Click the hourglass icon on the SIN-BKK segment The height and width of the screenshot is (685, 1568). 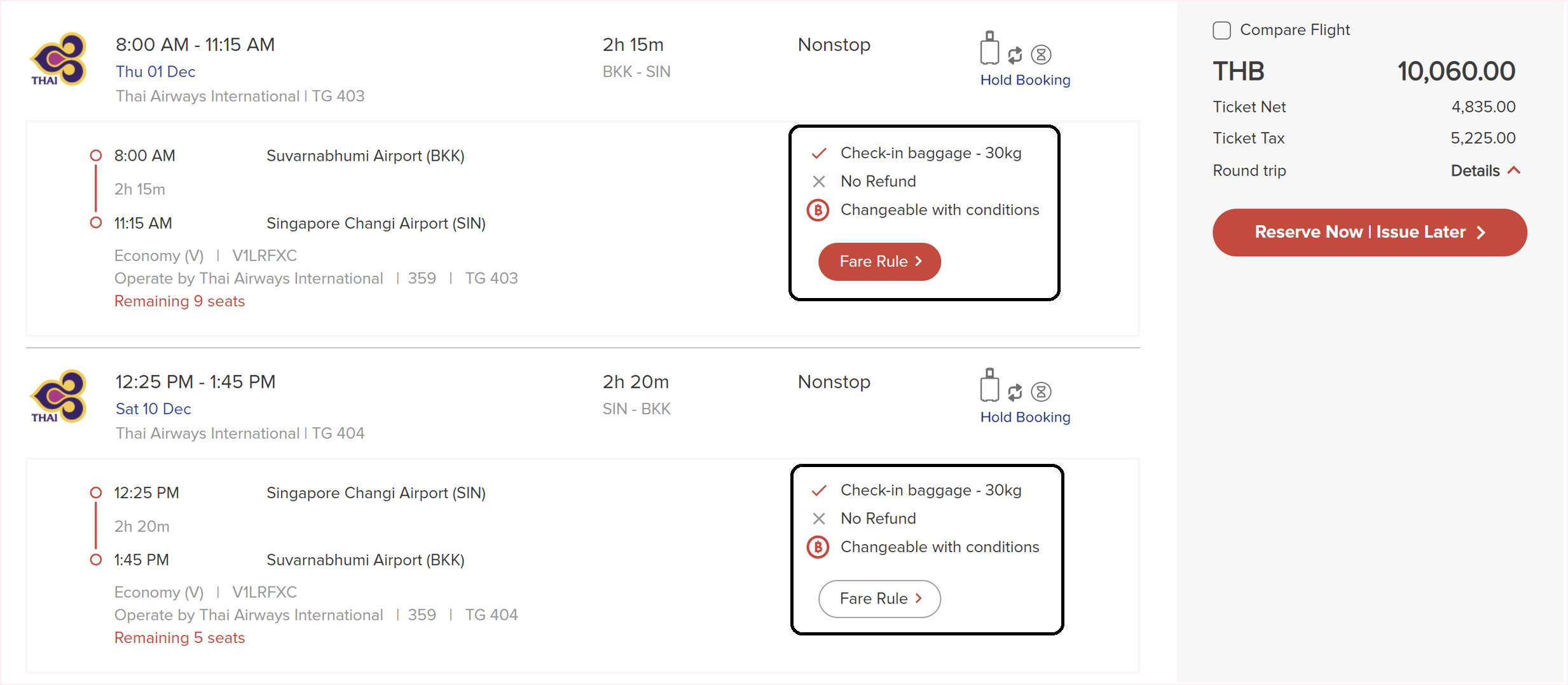click(1042, 392)
